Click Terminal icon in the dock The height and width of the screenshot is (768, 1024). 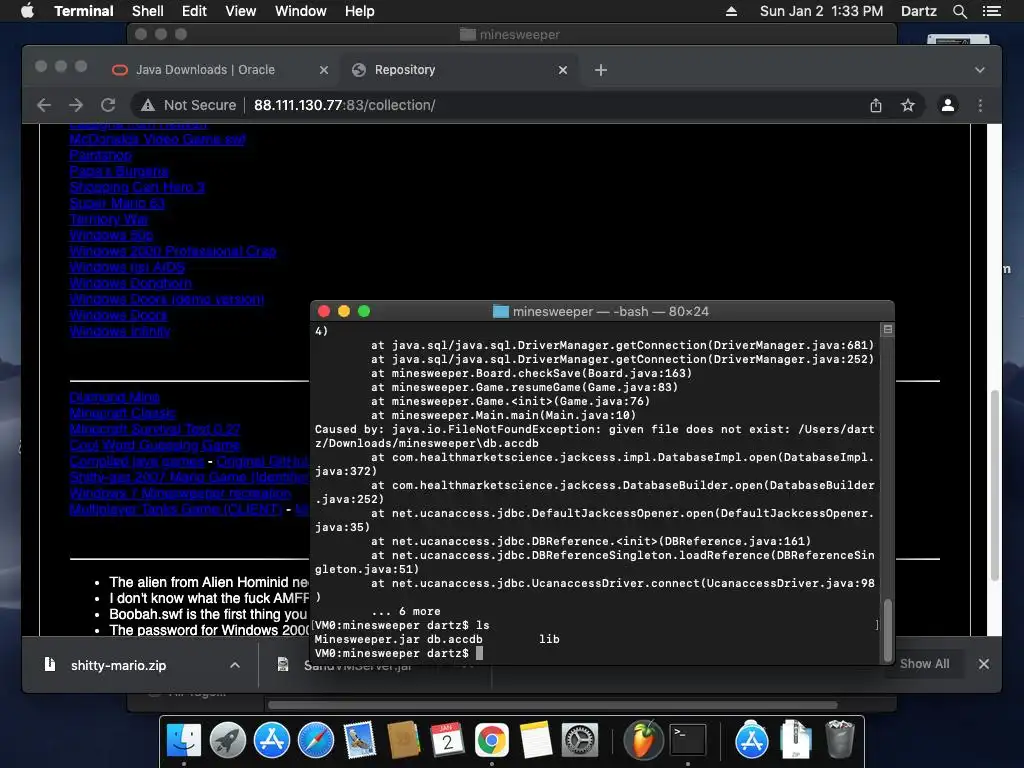coord(688,740)
